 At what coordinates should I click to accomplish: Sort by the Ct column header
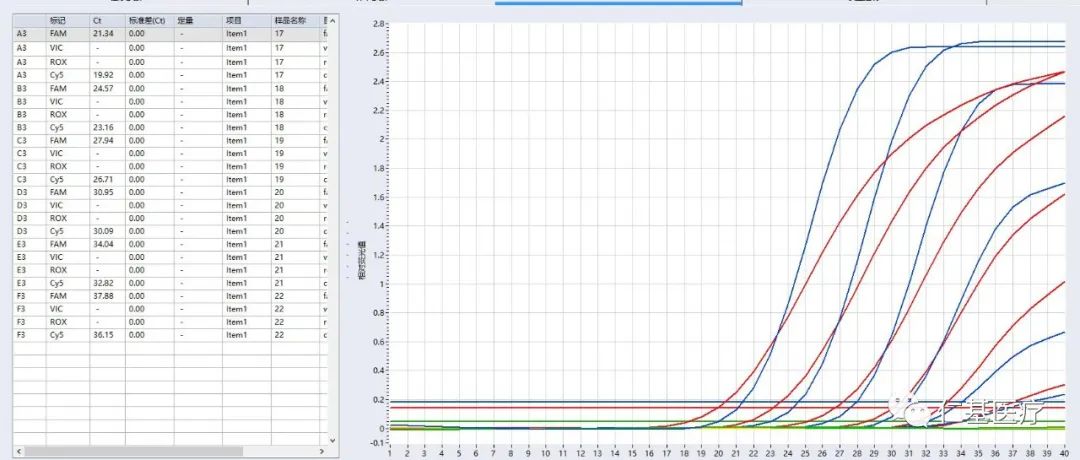coord(97,20)
